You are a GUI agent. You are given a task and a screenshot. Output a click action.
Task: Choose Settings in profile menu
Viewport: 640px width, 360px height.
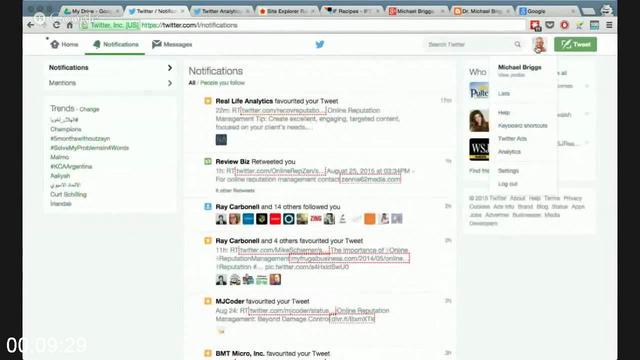508,171
